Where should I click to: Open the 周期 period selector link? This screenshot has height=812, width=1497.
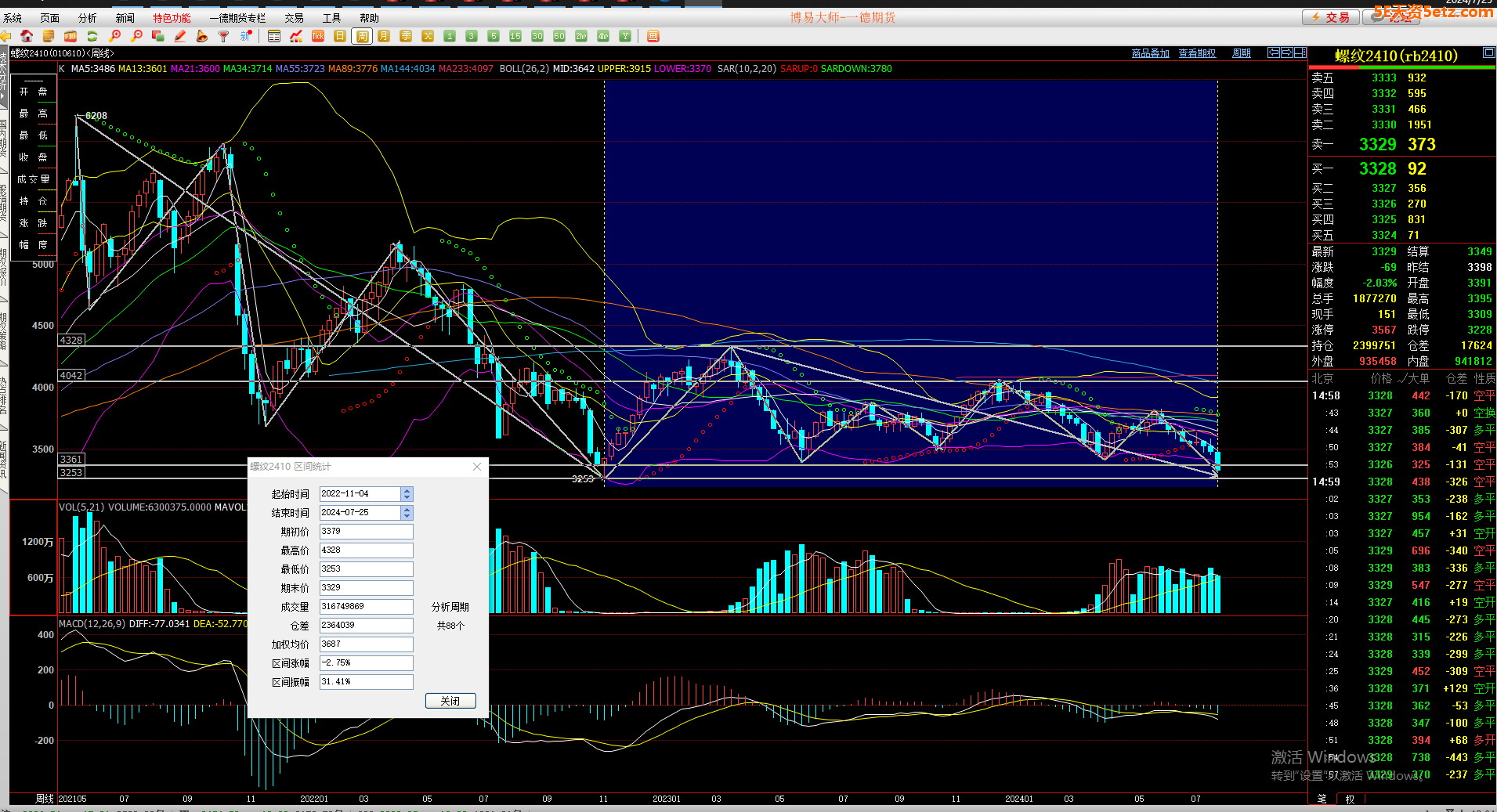coord(1242,53)
